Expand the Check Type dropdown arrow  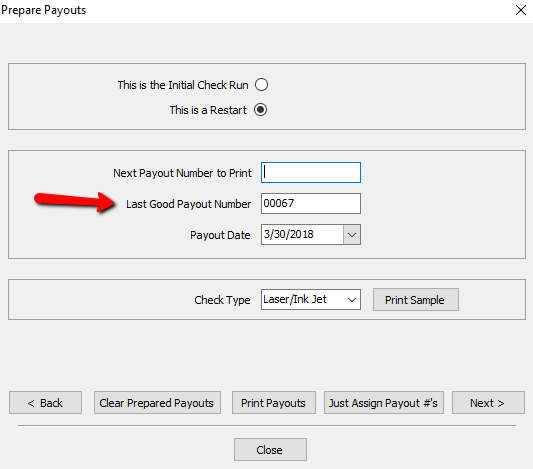point(352,300)
